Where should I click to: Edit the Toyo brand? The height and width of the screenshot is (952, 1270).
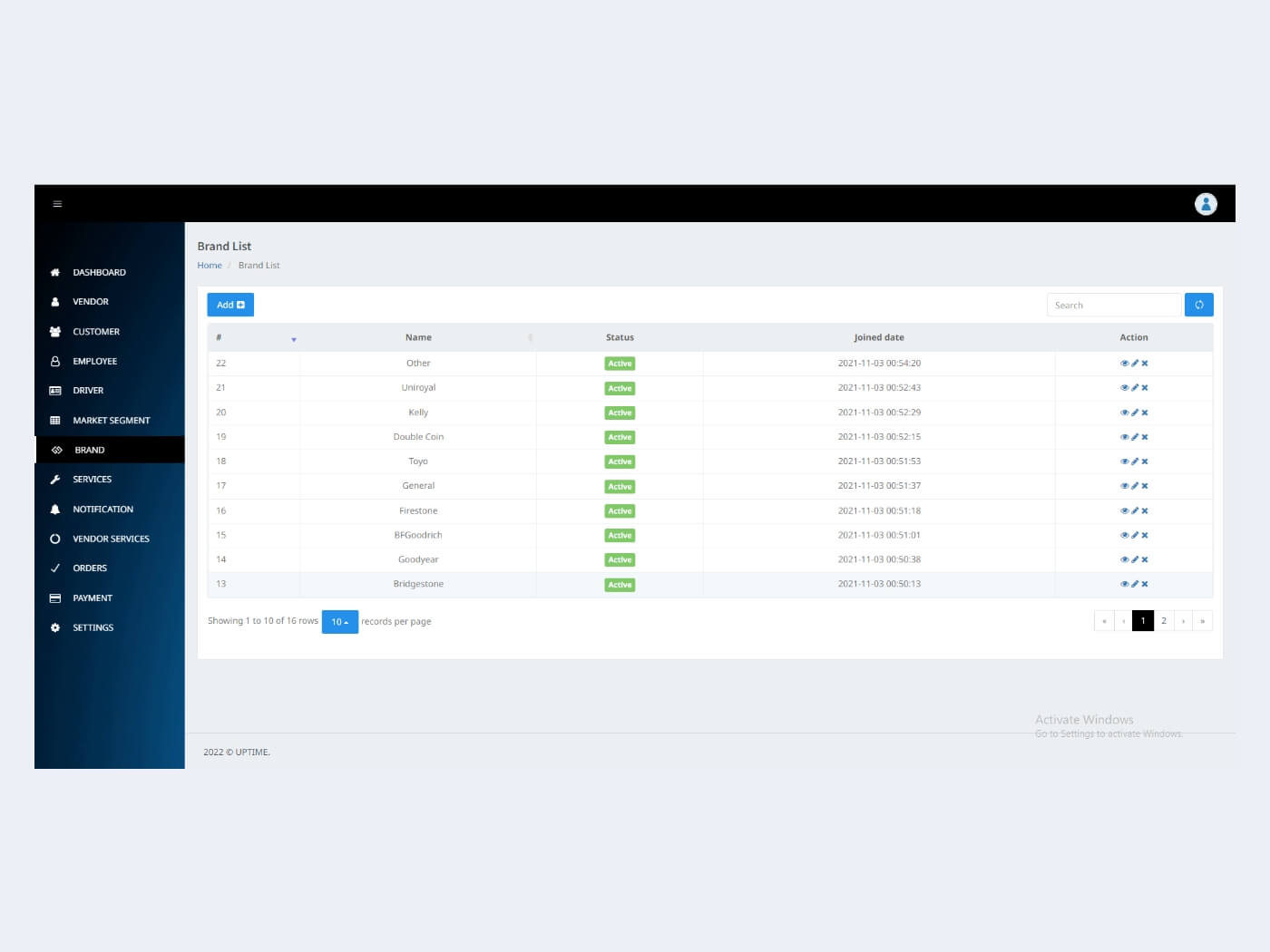(x=1134, y=461)
